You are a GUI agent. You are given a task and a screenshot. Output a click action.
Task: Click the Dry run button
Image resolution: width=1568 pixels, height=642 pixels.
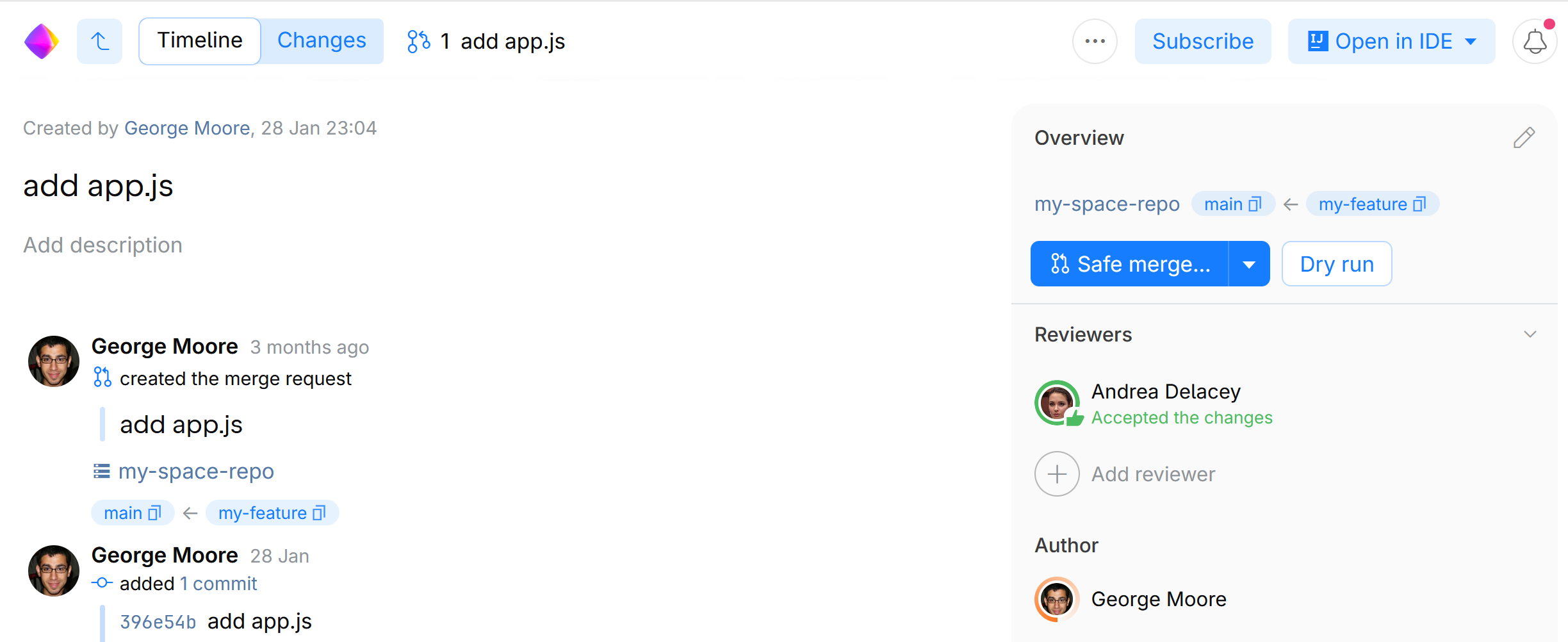1336,264
